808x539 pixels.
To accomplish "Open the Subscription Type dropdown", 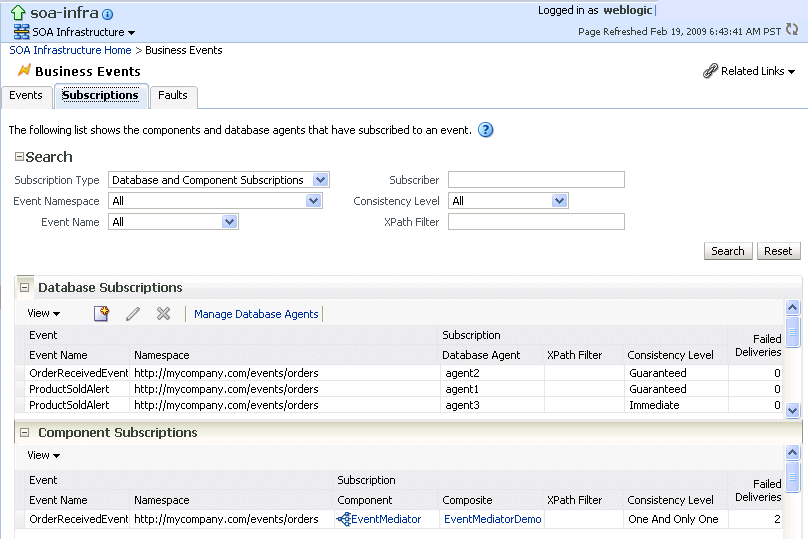I will 320,180.
